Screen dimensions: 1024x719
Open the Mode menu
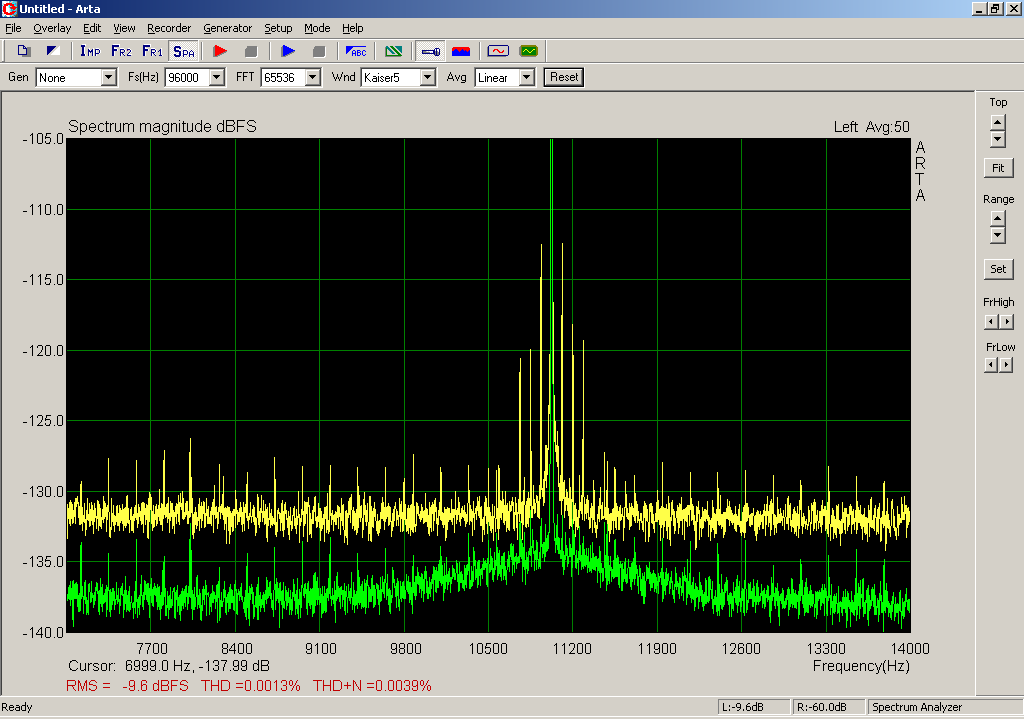coord(317,28)
